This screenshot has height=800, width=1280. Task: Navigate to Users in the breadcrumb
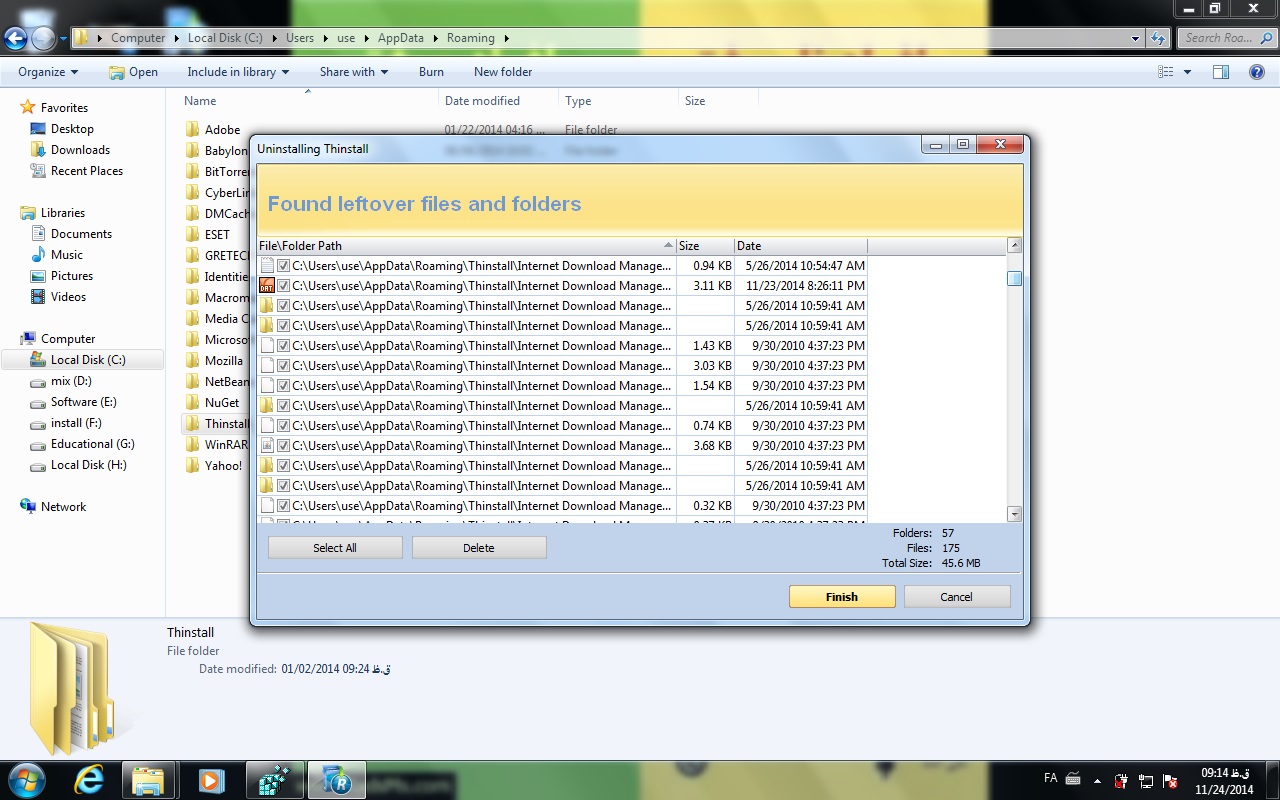[x=300, y=38]
